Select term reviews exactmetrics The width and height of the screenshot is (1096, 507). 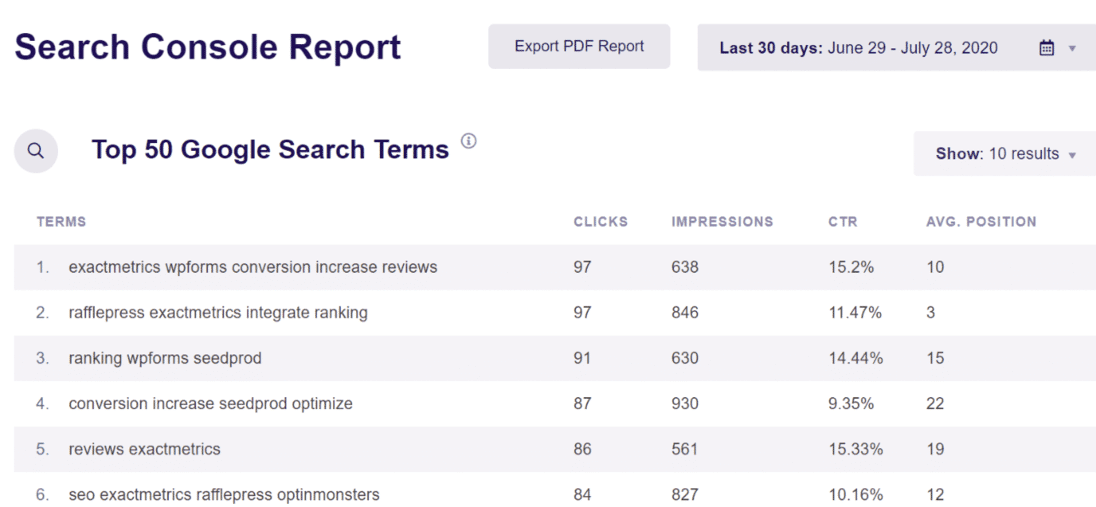coord(145,449)
